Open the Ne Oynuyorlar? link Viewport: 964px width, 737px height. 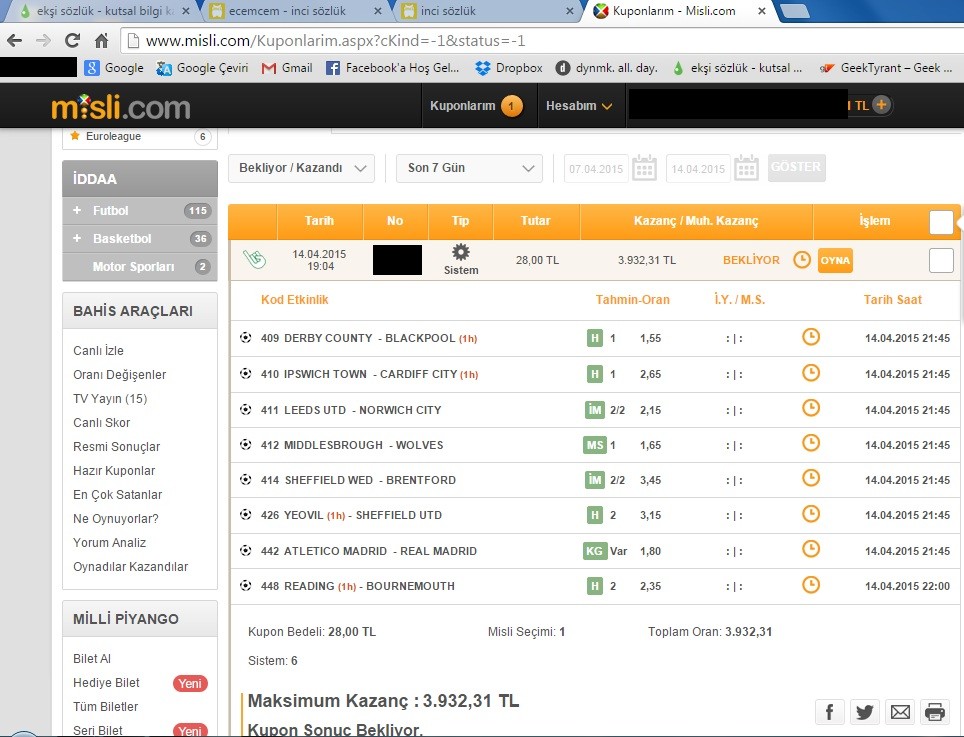point(116,518)
